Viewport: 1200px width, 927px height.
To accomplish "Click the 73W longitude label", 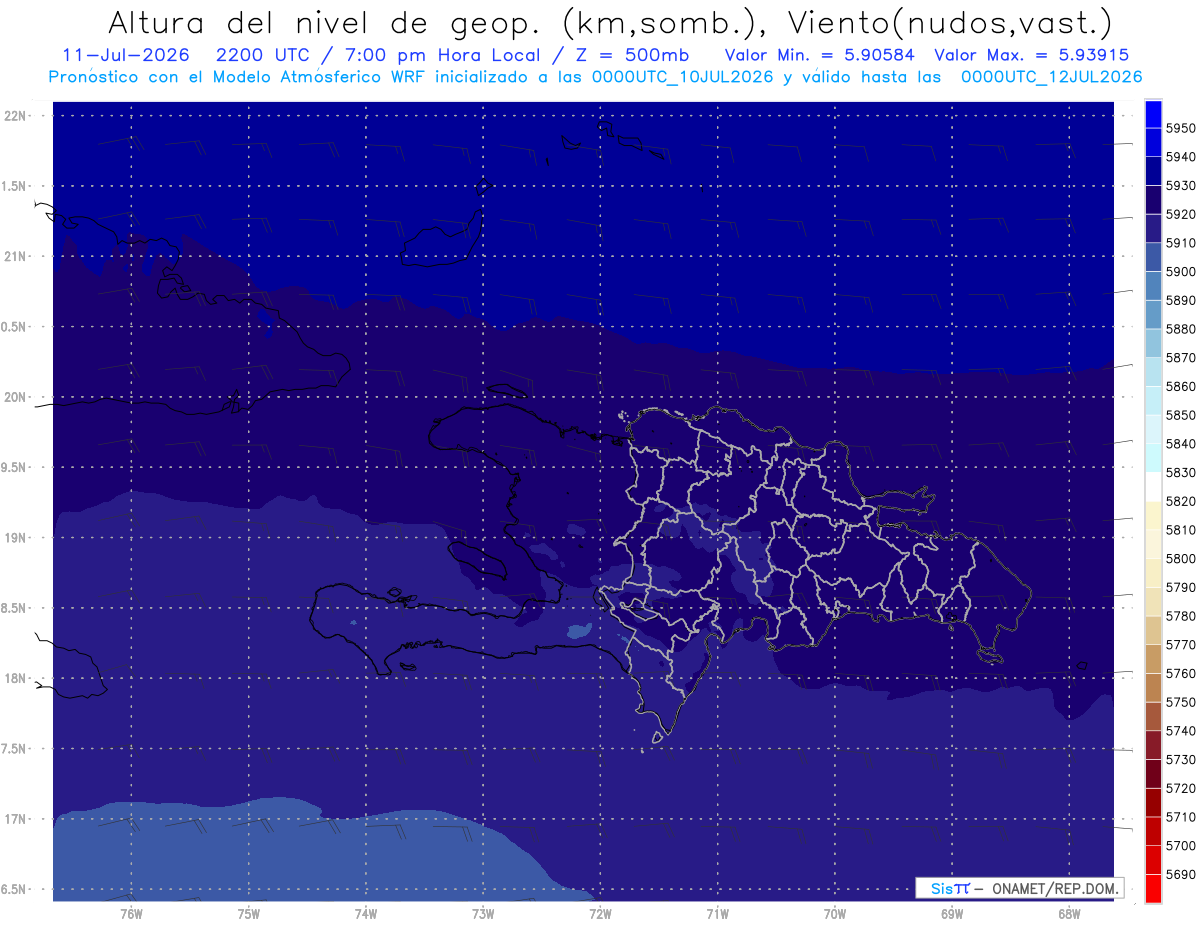I will coord(483,914).
